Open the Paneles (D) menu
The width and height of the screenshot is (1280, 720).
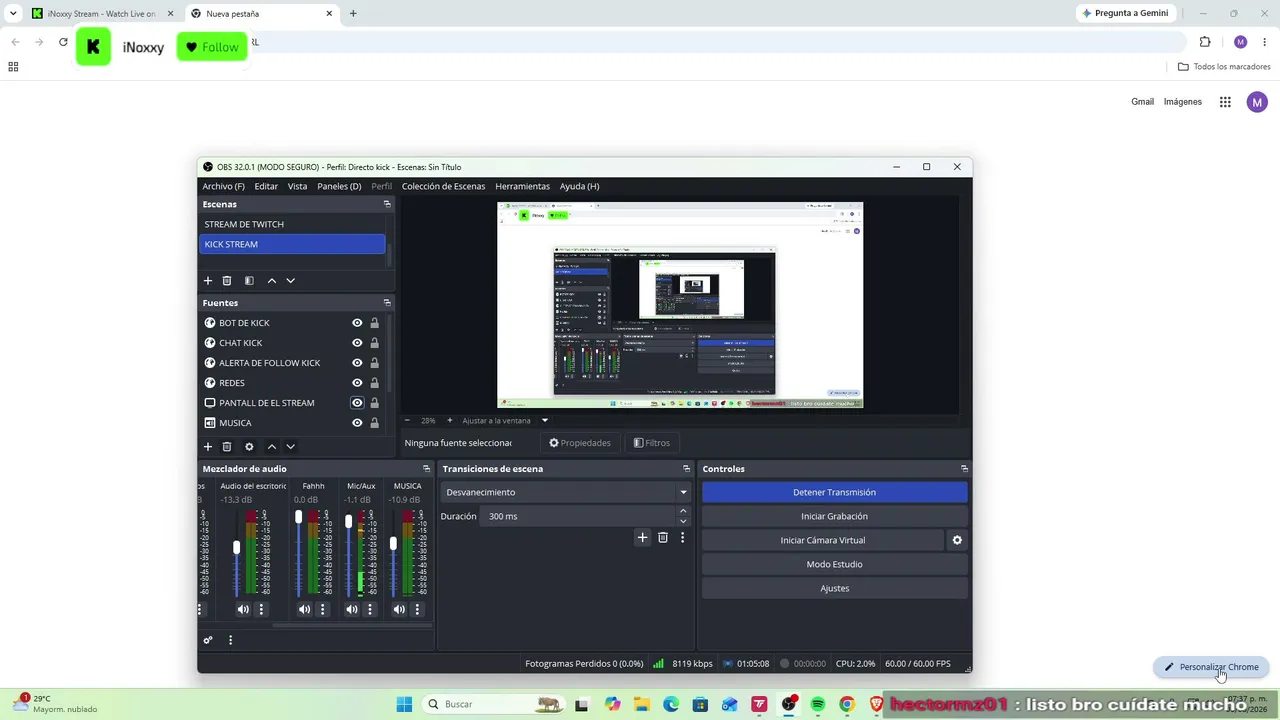(339, 186)
